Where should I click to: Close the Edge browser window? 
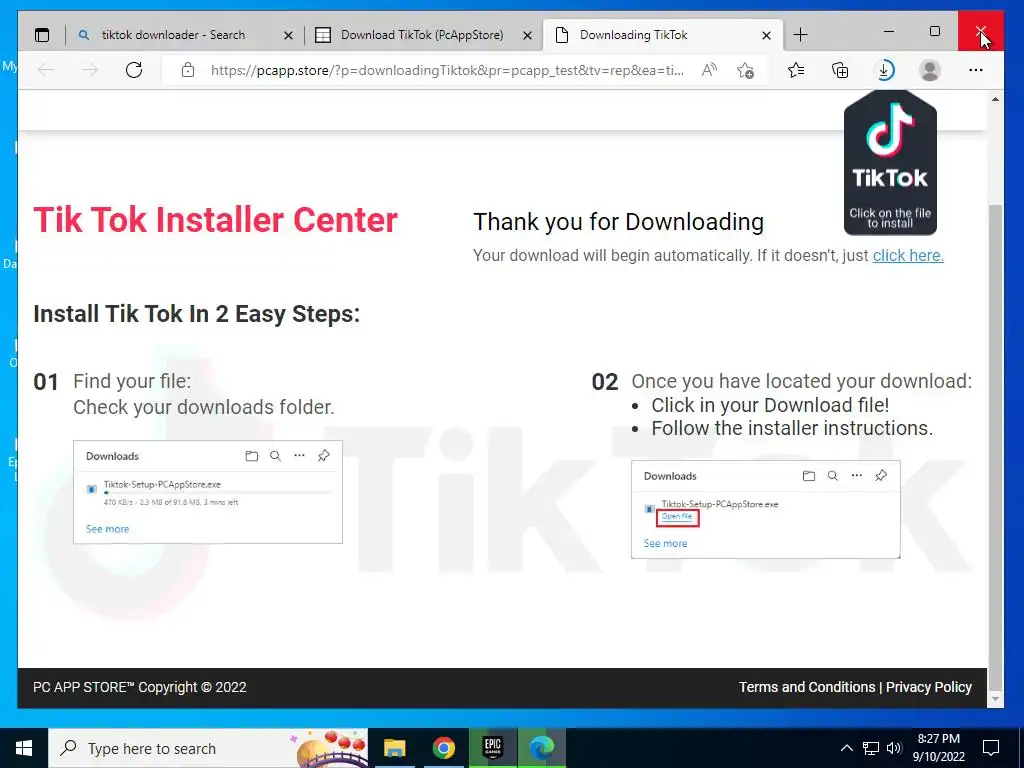tap(981, 31)
